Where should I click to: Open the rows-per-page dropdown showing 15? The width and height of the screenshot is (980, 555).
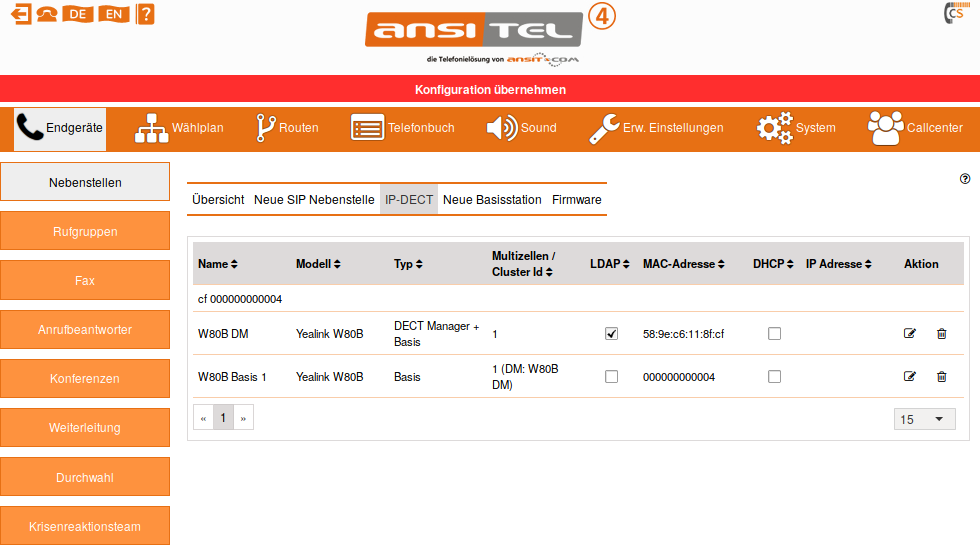tap(924, 419)
